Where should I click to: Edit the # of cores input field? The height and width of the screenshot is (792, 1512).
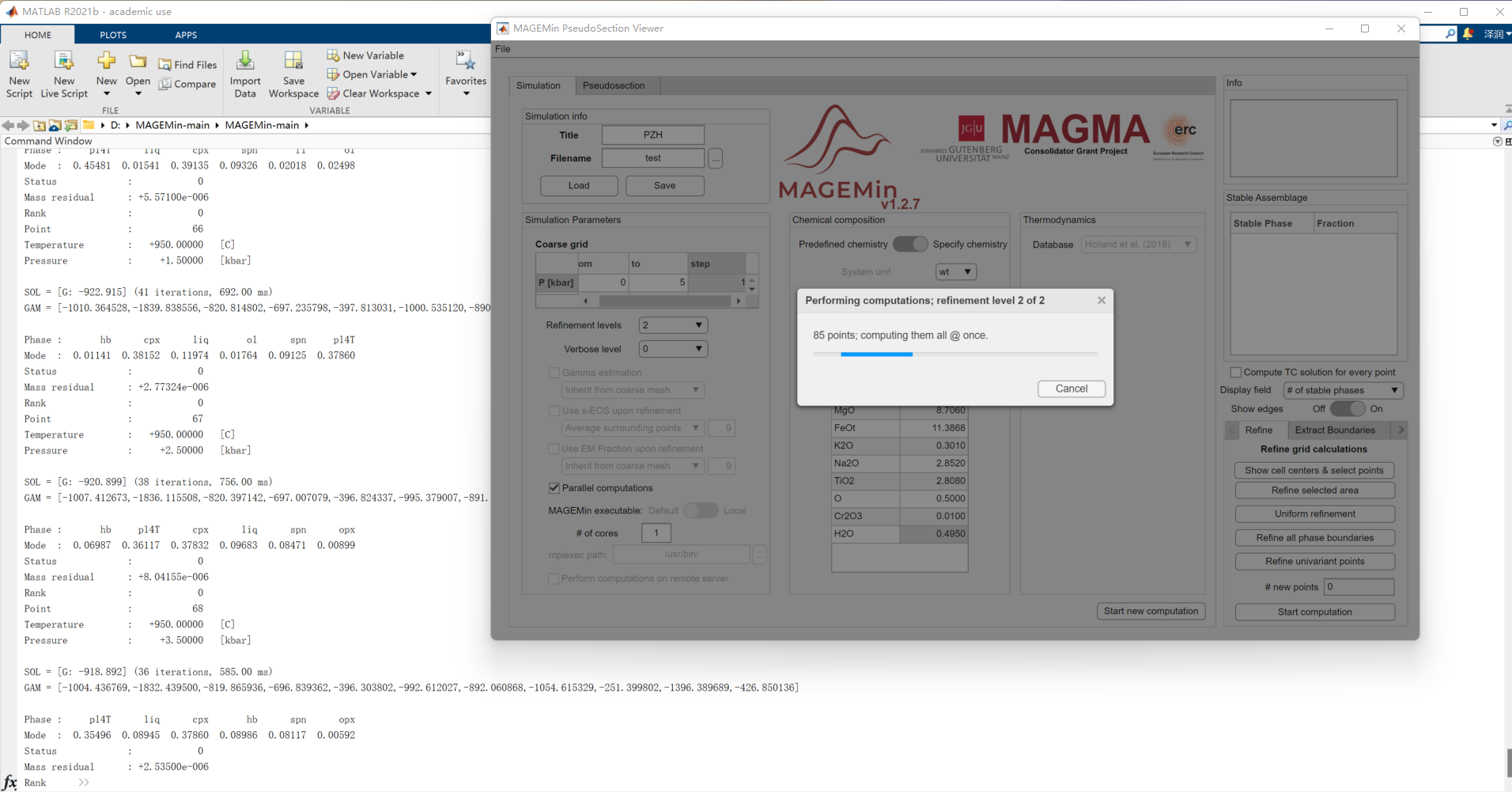656,532
